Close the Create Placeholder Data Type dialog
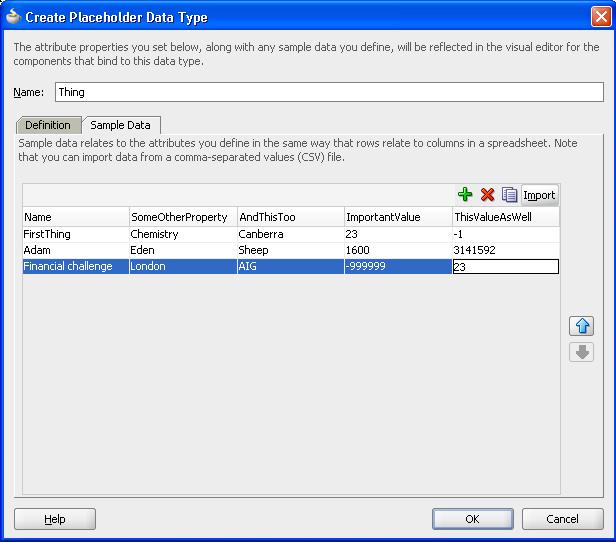This screenshot has width=616, height=542. 600,15
